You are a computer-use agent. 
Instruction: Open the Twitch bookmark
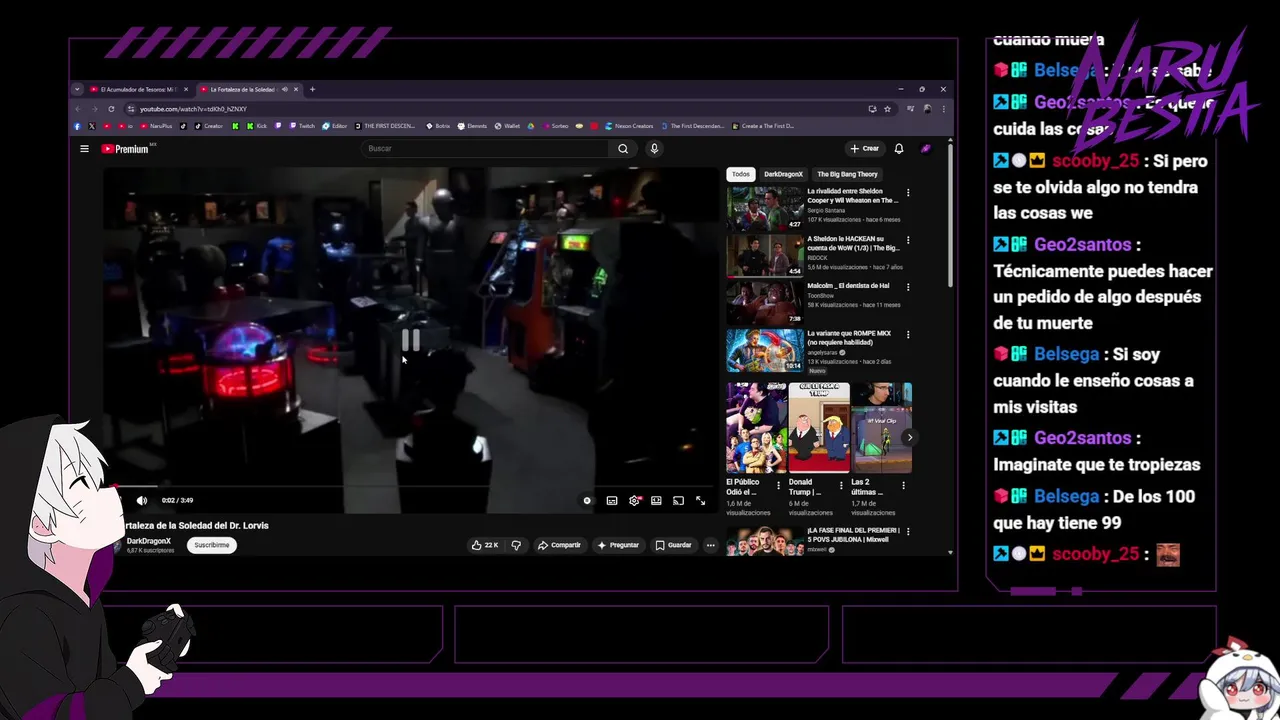[x=303, y=126]
